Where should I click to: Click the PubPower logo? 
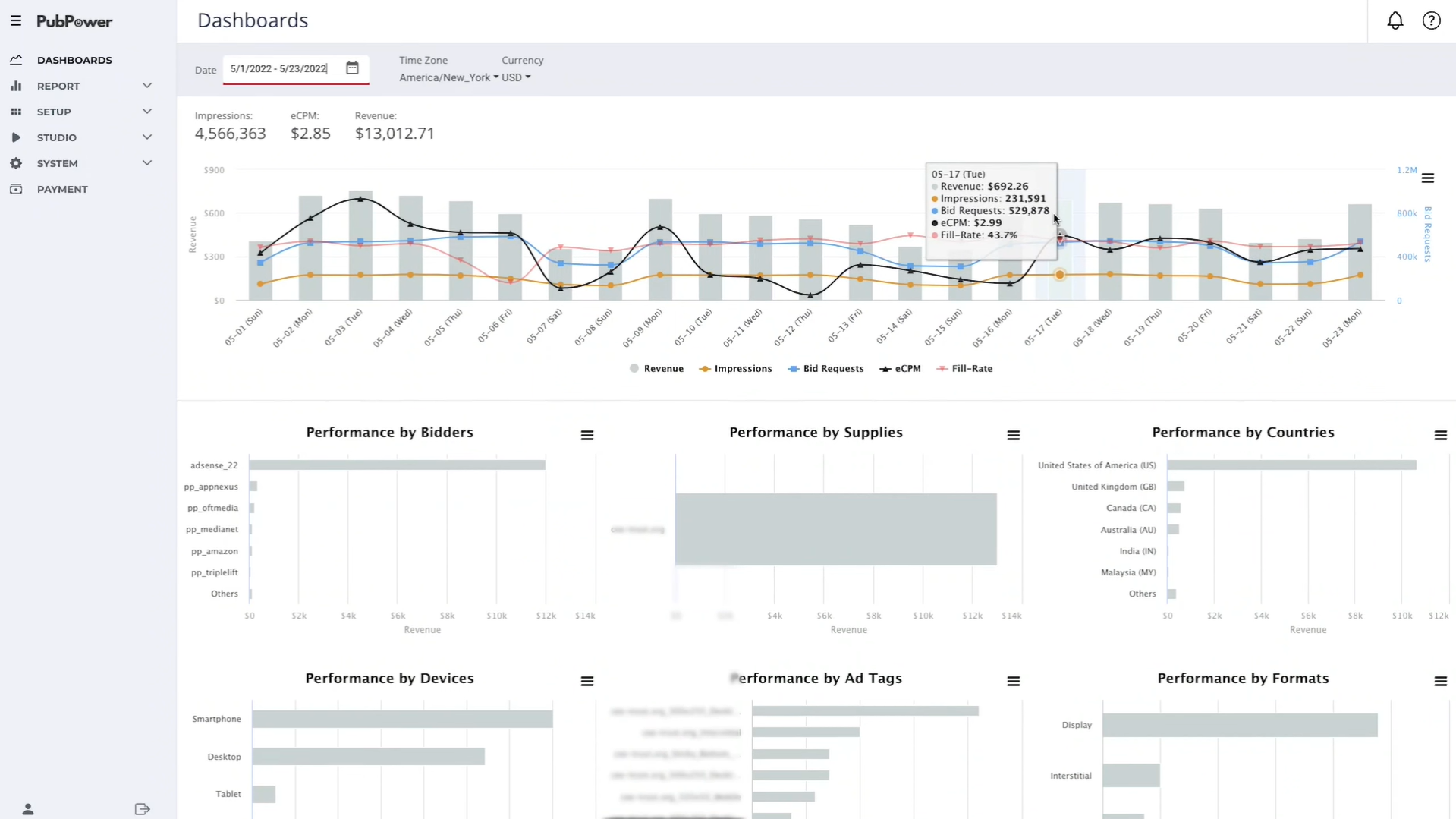coord(74,21)
